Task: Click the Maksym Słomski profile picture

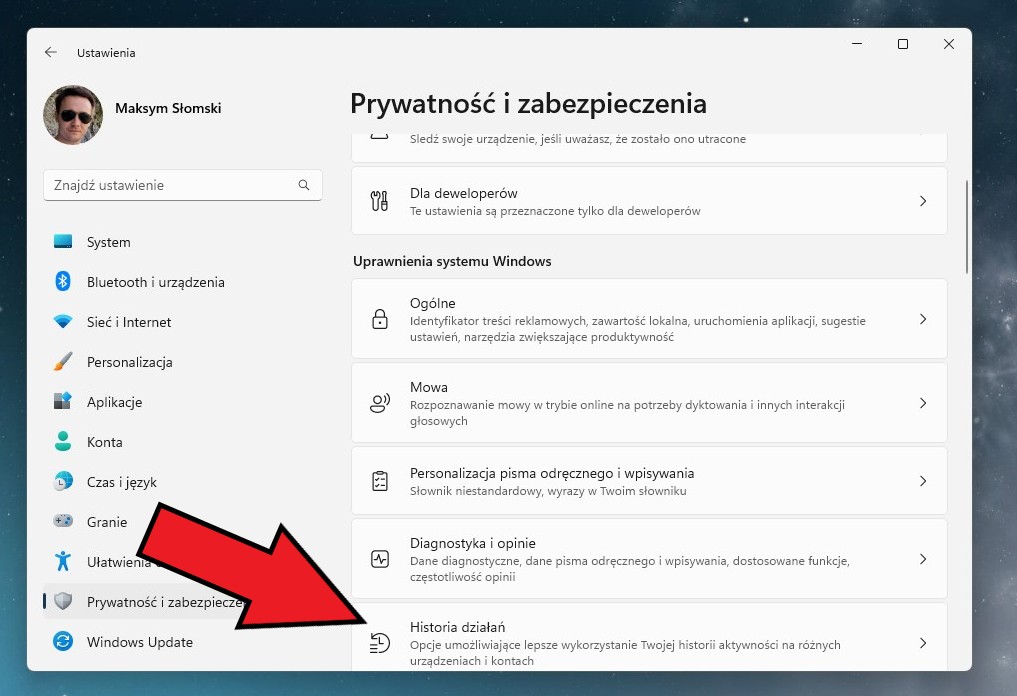Action: click(72, 115)
